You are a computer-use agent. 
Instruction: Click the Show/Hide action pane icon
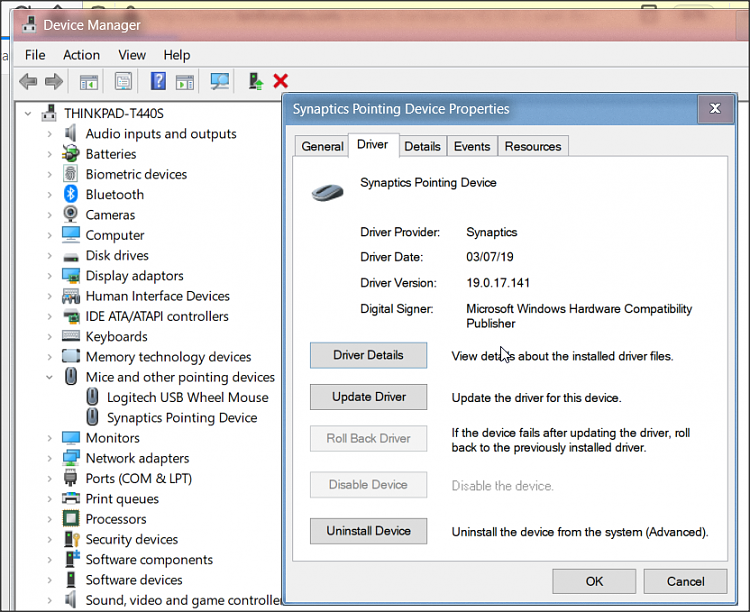pyautogui.click(x=185, y=81)
